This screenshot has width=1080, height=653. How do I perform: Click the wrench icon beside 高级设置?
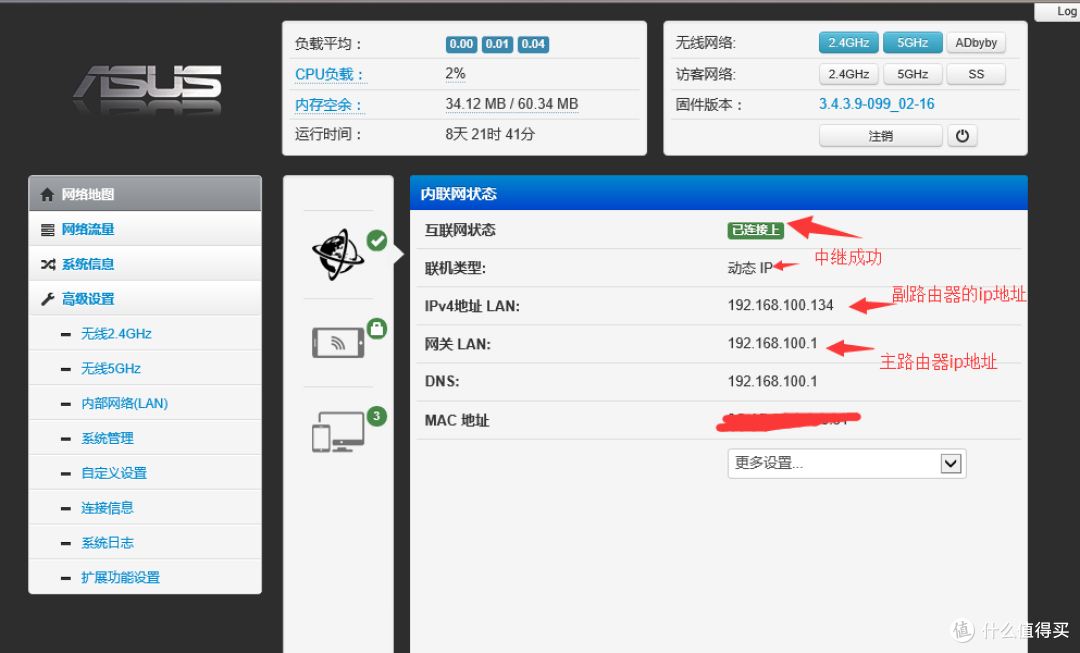47,299
